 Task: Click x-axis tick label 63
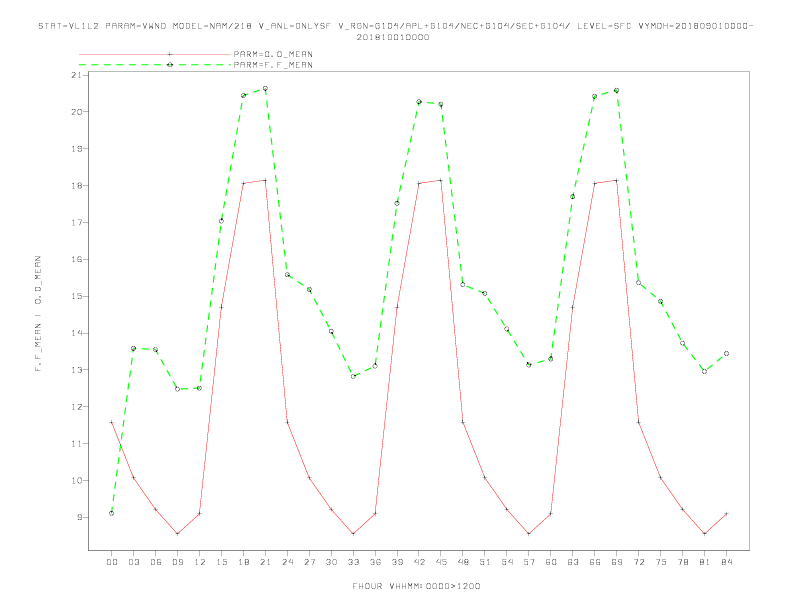coord(573,562)
